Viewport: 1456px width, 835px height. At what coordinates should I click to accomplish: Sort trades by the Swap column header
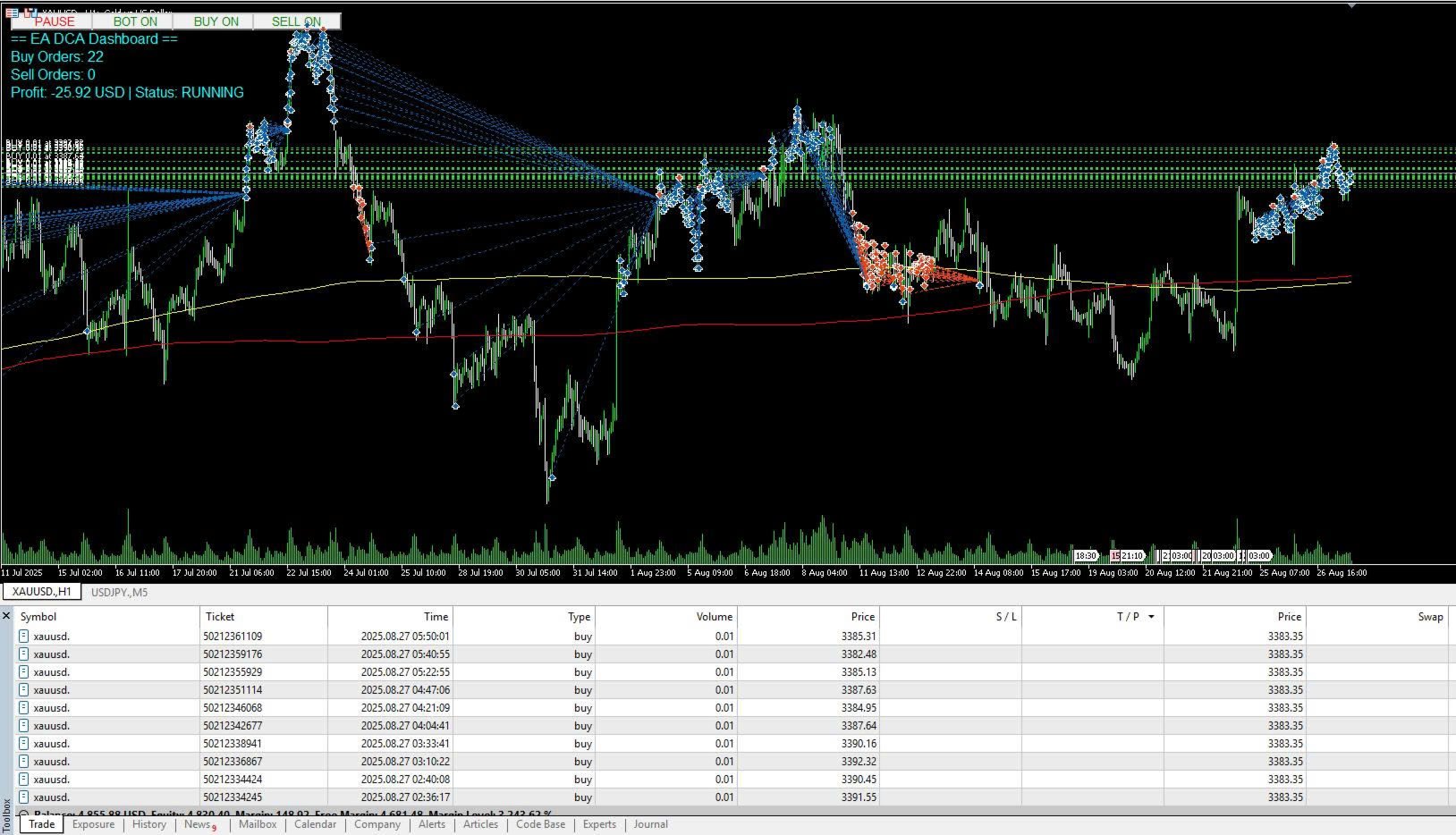[x=1378, y=616]
